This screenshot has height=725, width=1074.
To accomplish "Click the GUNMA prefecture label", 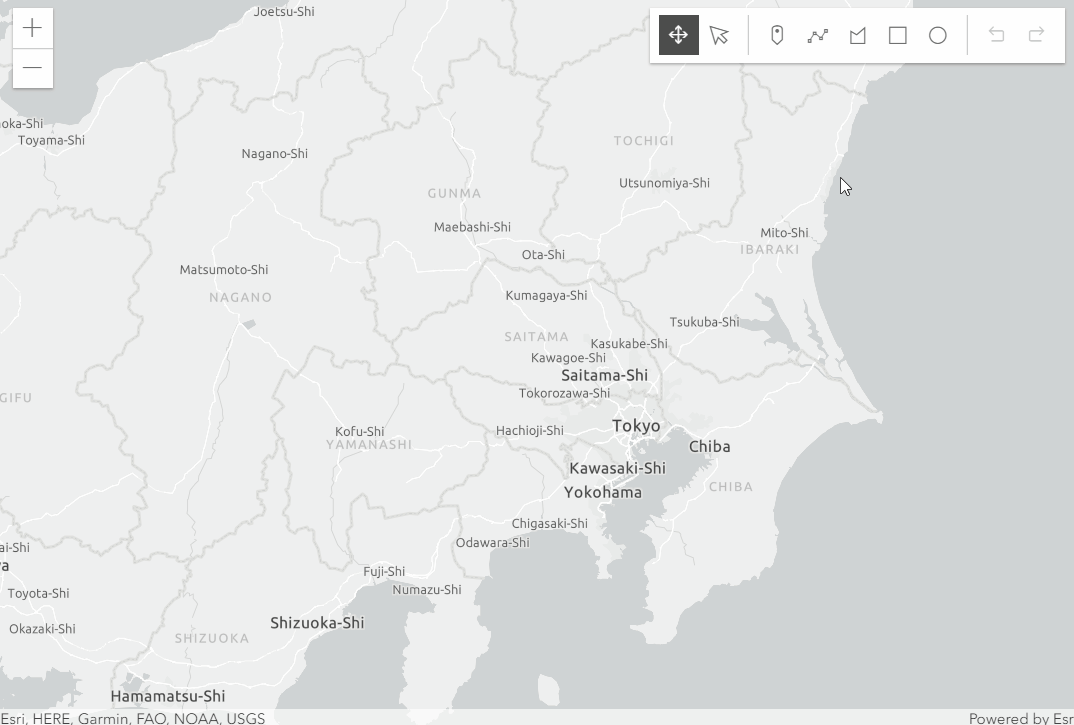I will tap(454, 194).
